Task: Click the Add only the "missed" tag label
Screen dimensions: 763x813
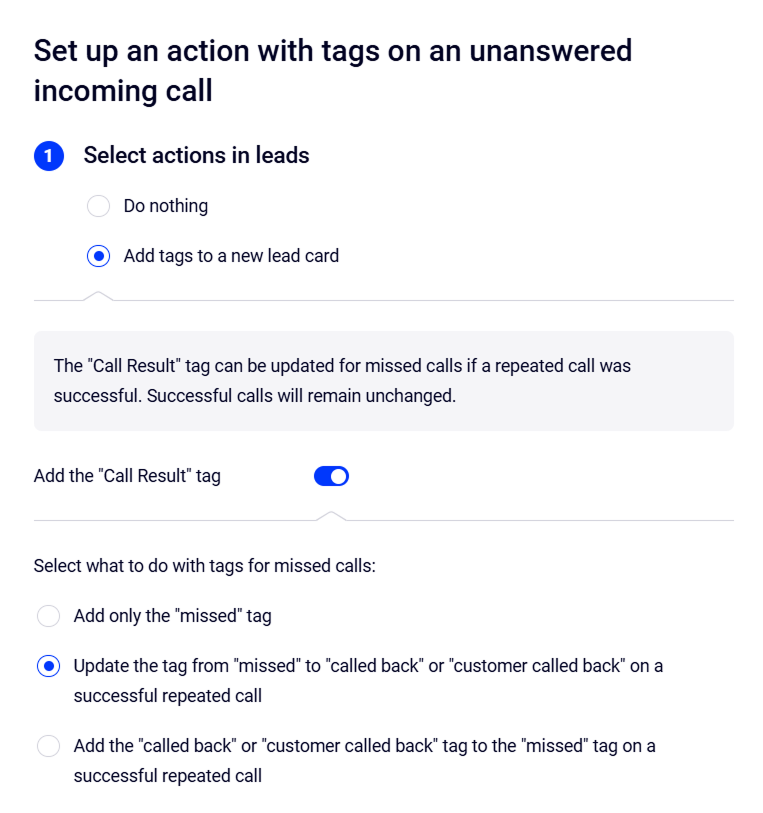Action: click(x=172, y=616)
